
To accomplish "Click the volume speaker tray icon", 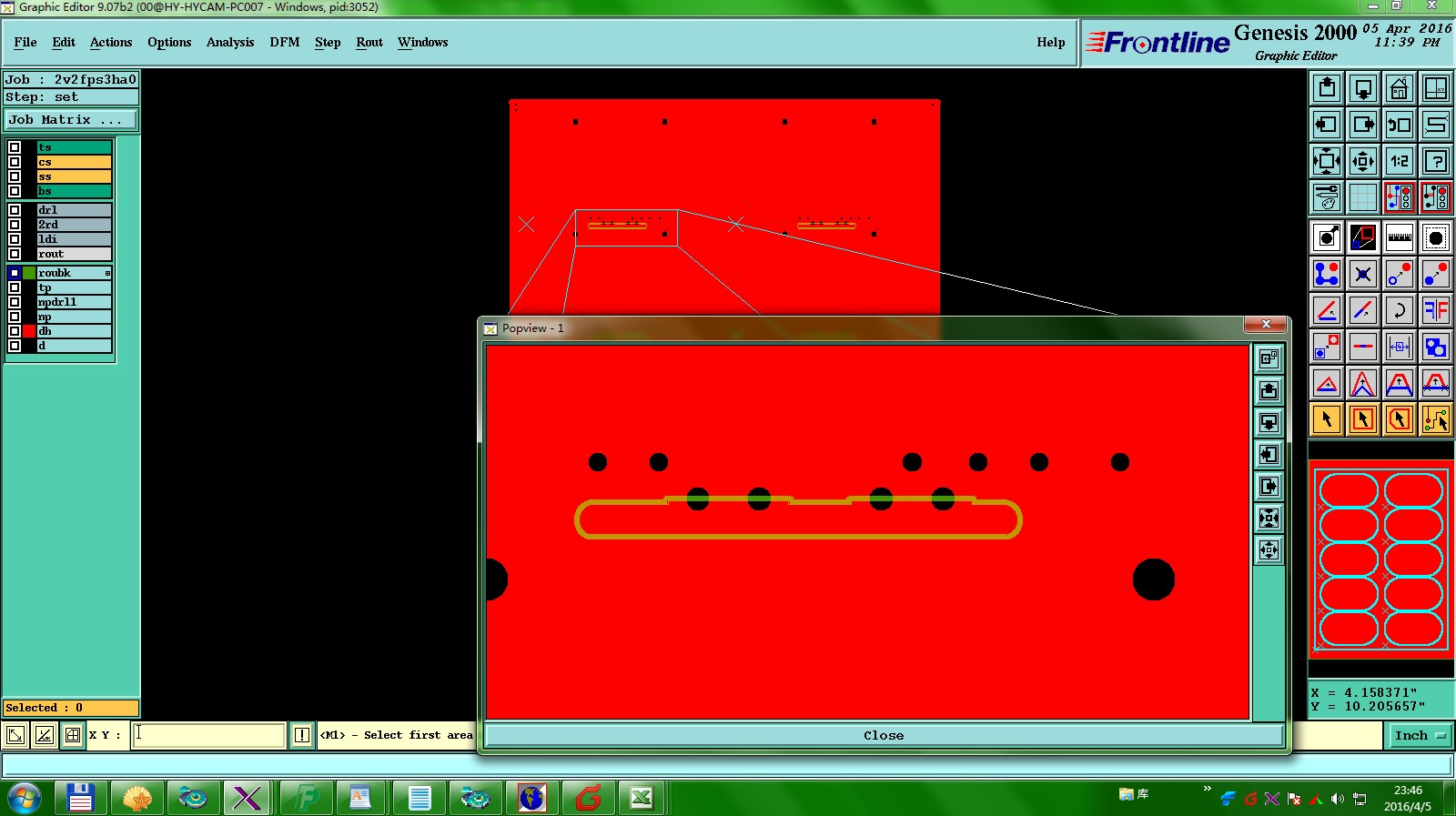I will click(1337, 799).
